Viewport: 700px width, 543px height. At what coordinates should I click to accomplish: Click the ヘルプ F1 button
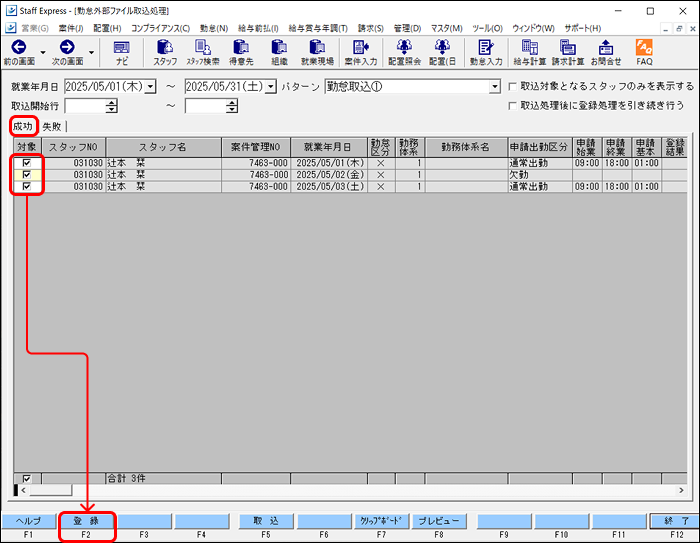[x=29, y=521]
